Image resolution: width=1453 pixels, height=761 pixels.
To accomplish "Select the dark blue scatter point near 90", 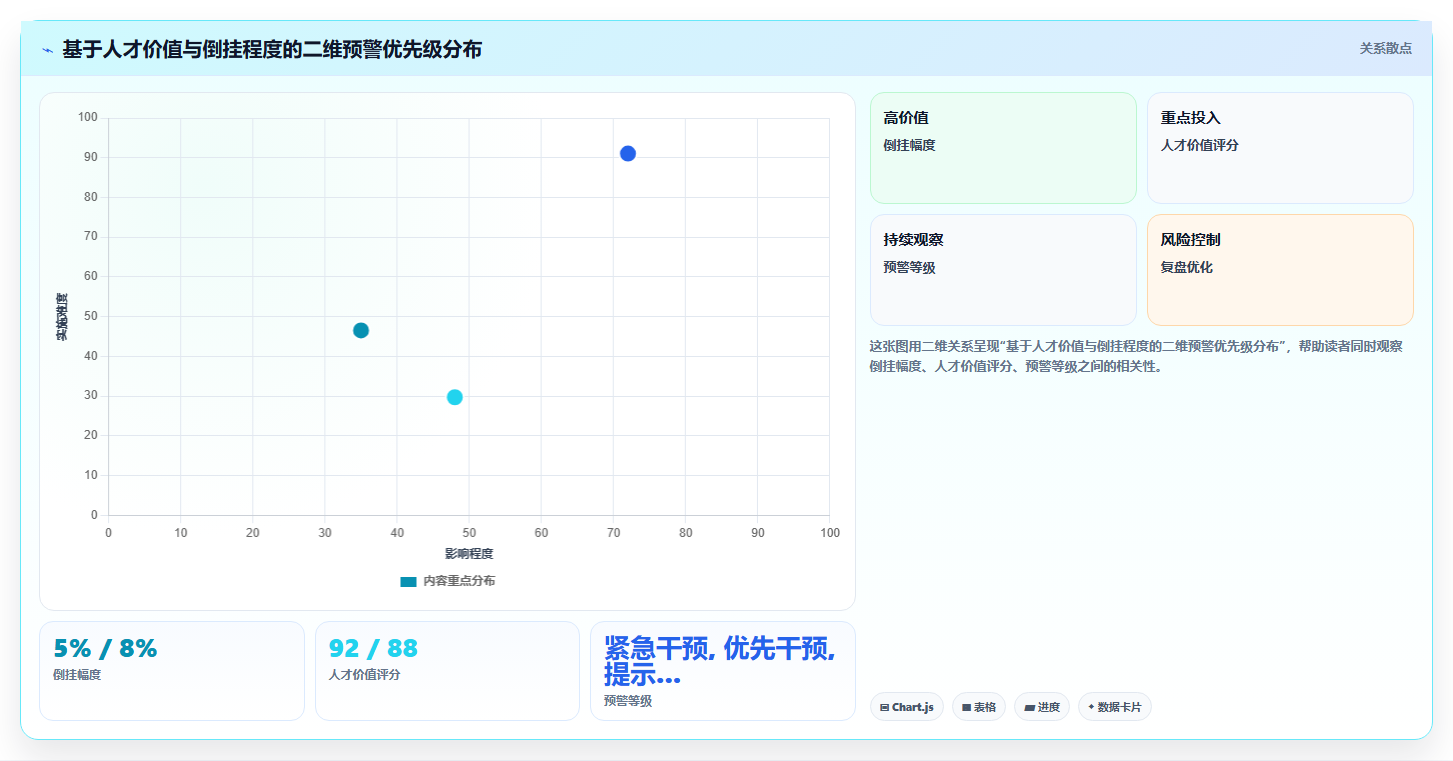I will (628, 153).
